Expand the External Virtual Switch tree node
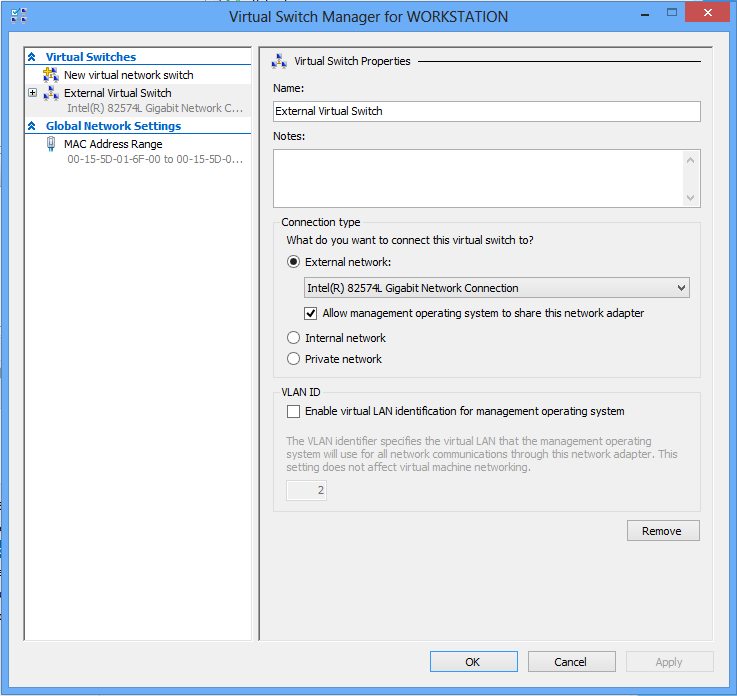This screenshot has height=696, width=737. tap(32, 93)
